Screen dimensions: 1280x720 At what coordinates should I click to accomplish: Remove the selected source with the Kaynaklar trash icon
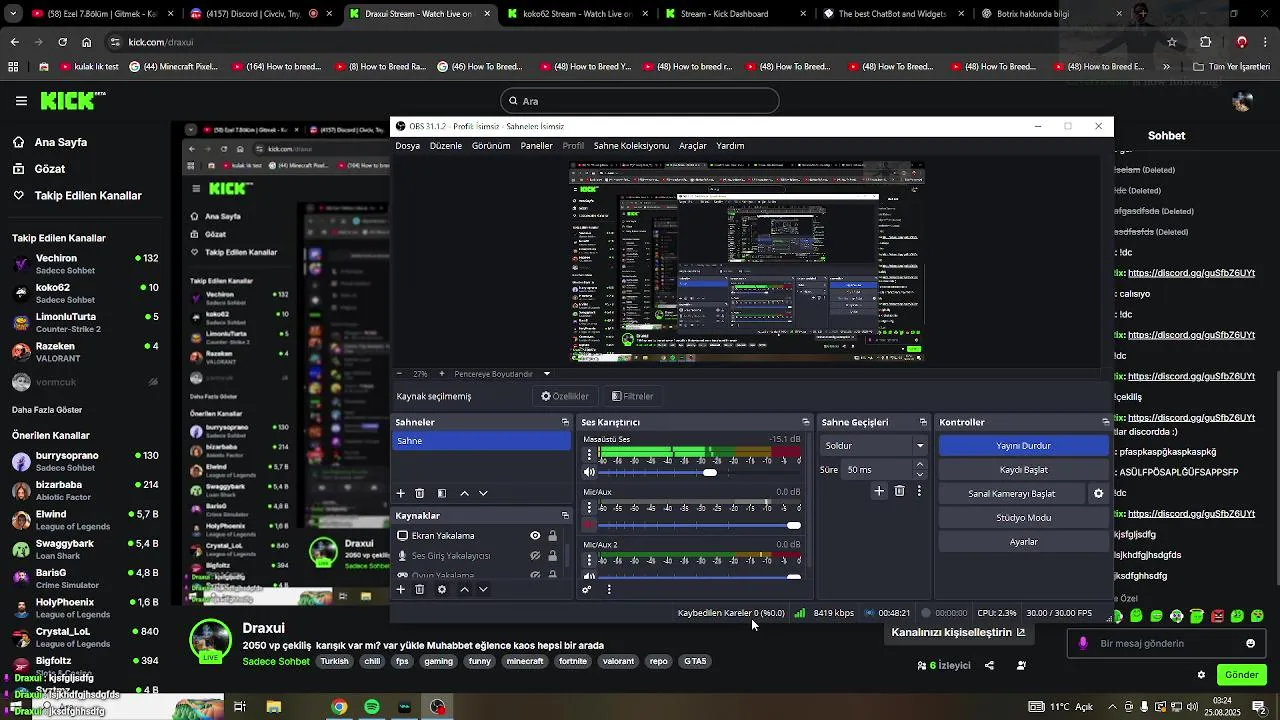point(420,589)
